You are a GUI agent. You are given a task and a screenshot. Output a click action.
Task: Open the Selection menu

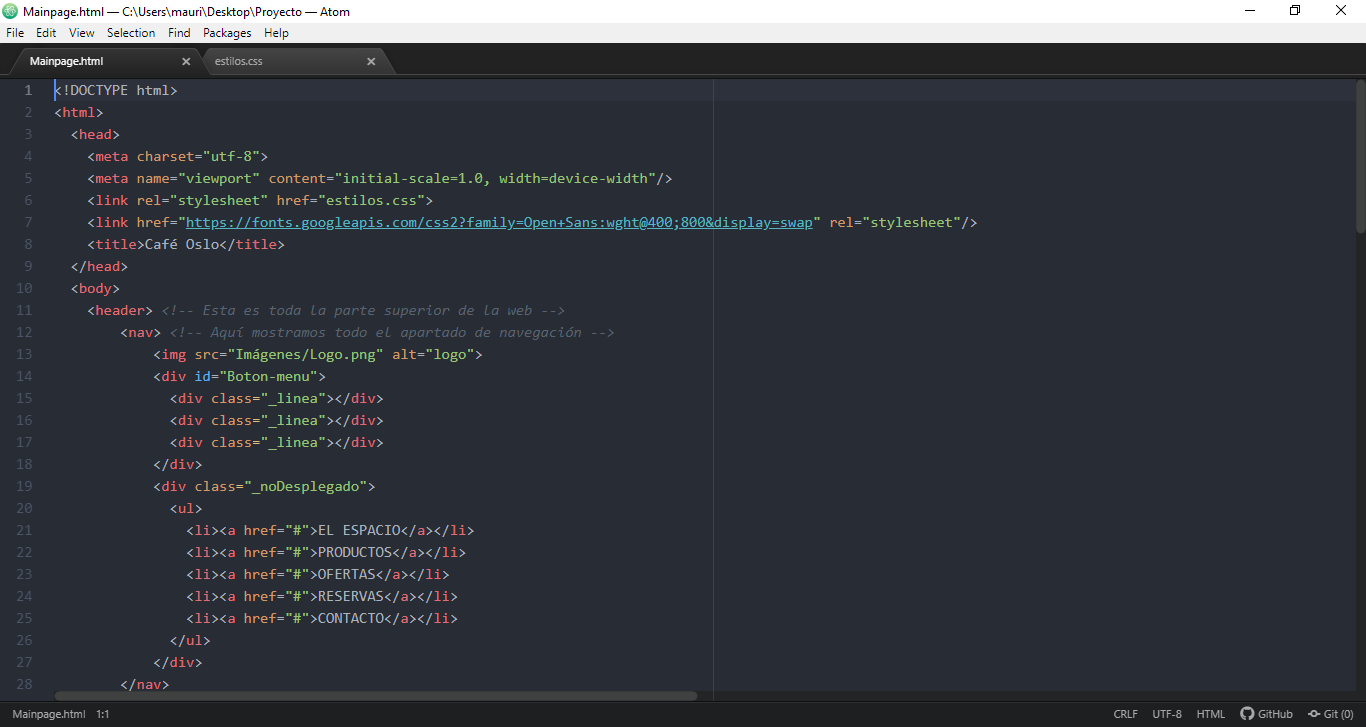click(x=131, y=33)
